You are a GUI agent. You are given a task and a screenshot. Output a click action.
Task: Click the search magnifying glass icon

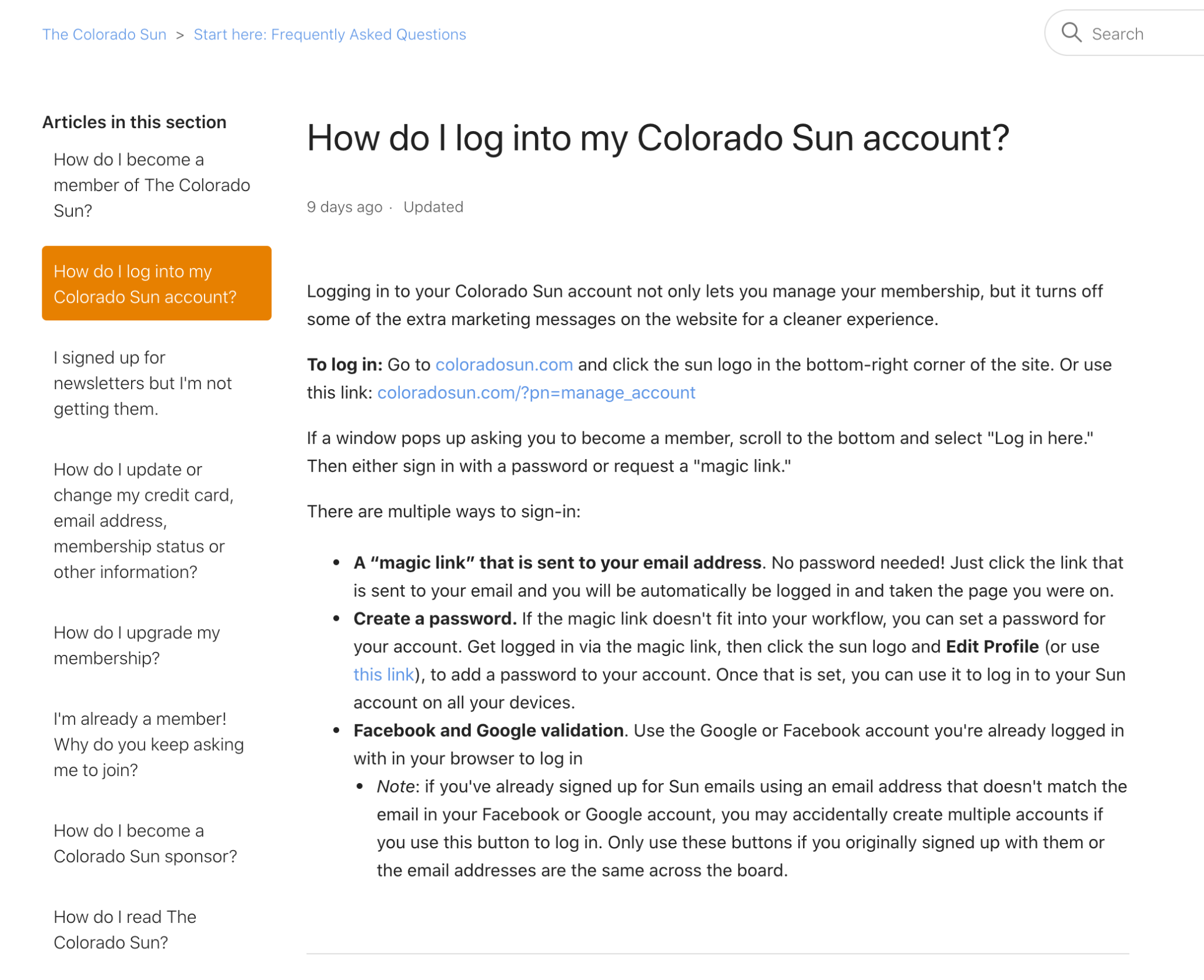[x=1071, y=33]
